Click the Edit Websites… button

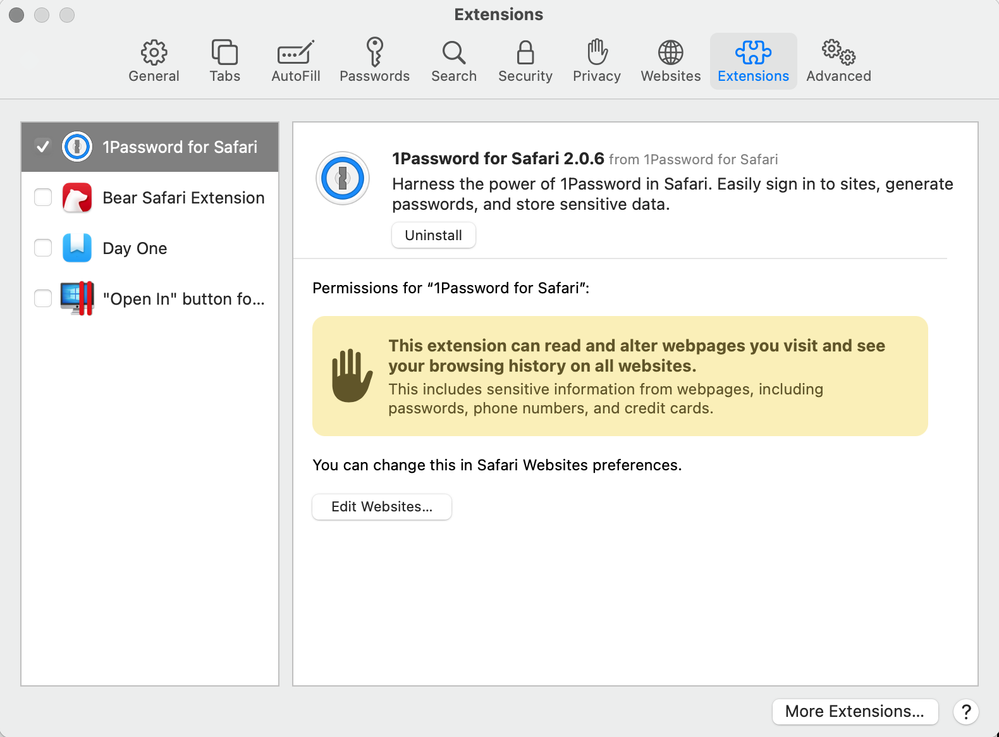coord(382,507)
